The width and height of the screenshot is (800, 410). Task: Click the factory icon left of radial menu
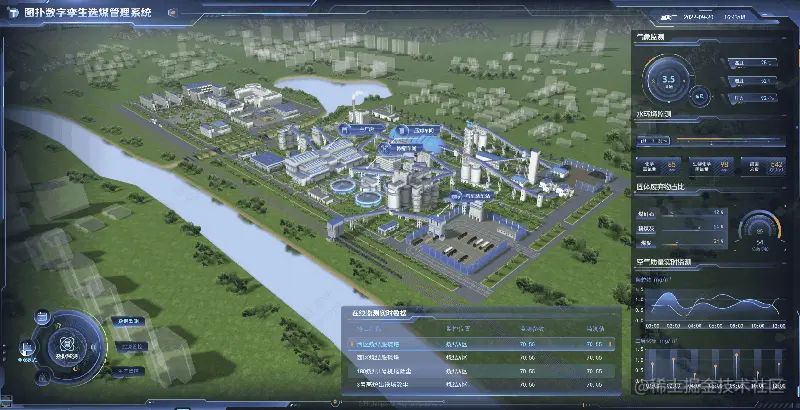point(27,348)
